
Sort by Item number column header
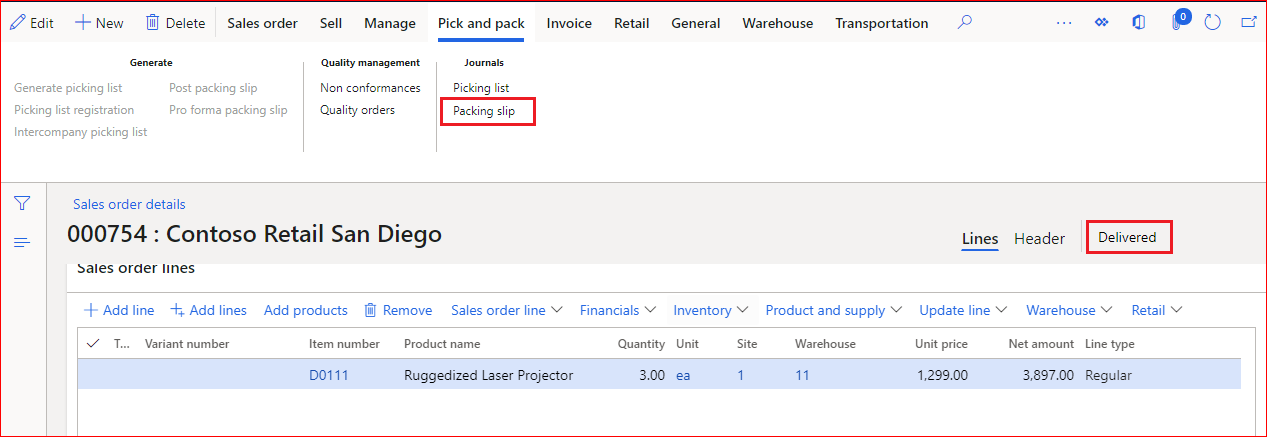click(344, 344)
